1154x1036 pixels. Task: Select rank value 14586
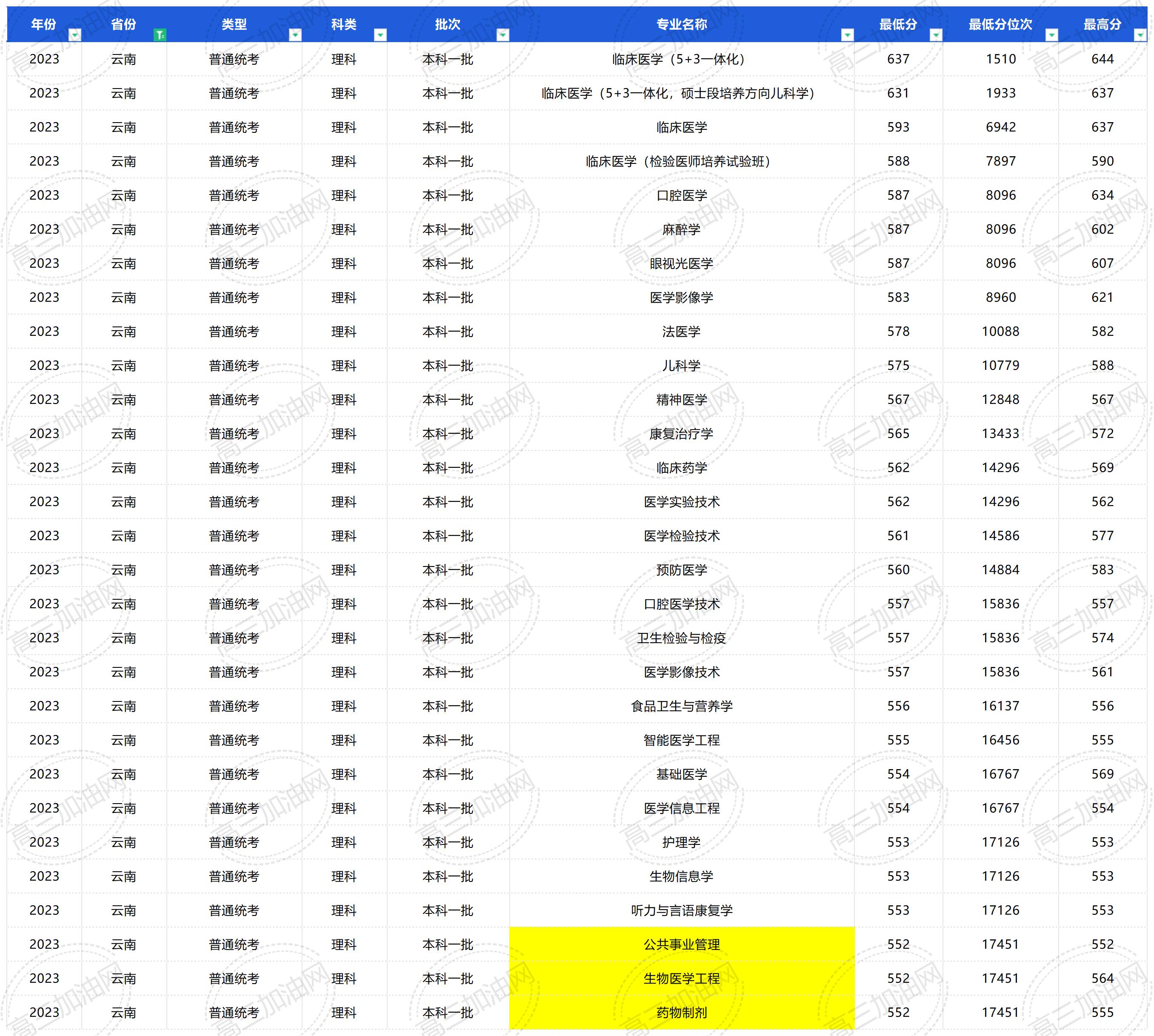[x=1000, y=535]
